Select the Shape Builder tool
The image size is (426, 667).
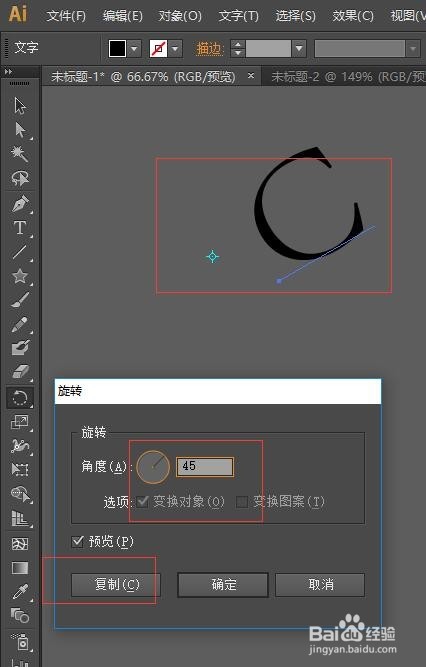click(20, 494)
